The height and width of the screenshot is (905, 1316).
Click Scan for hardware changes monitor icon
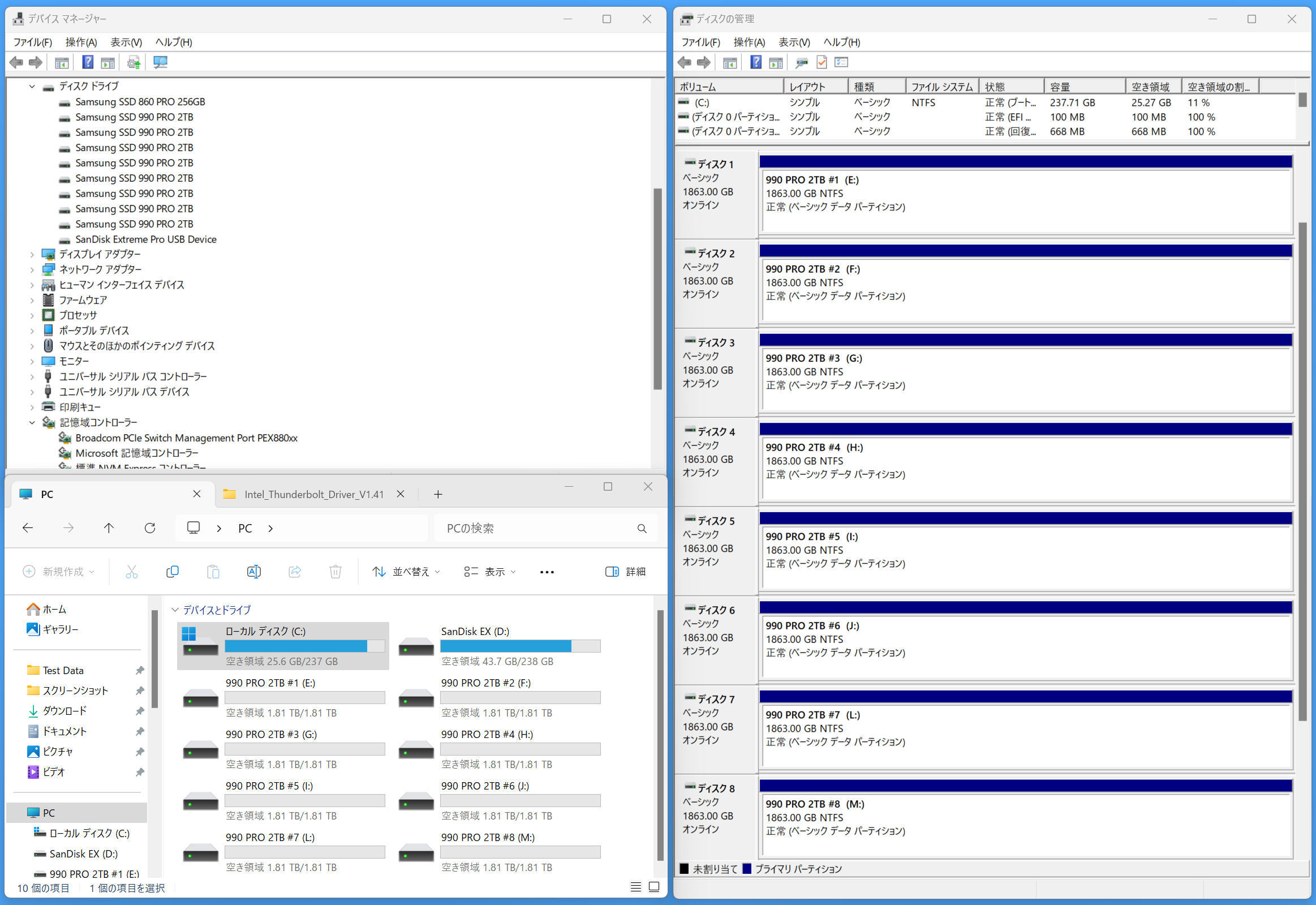[x=160, y=62]
